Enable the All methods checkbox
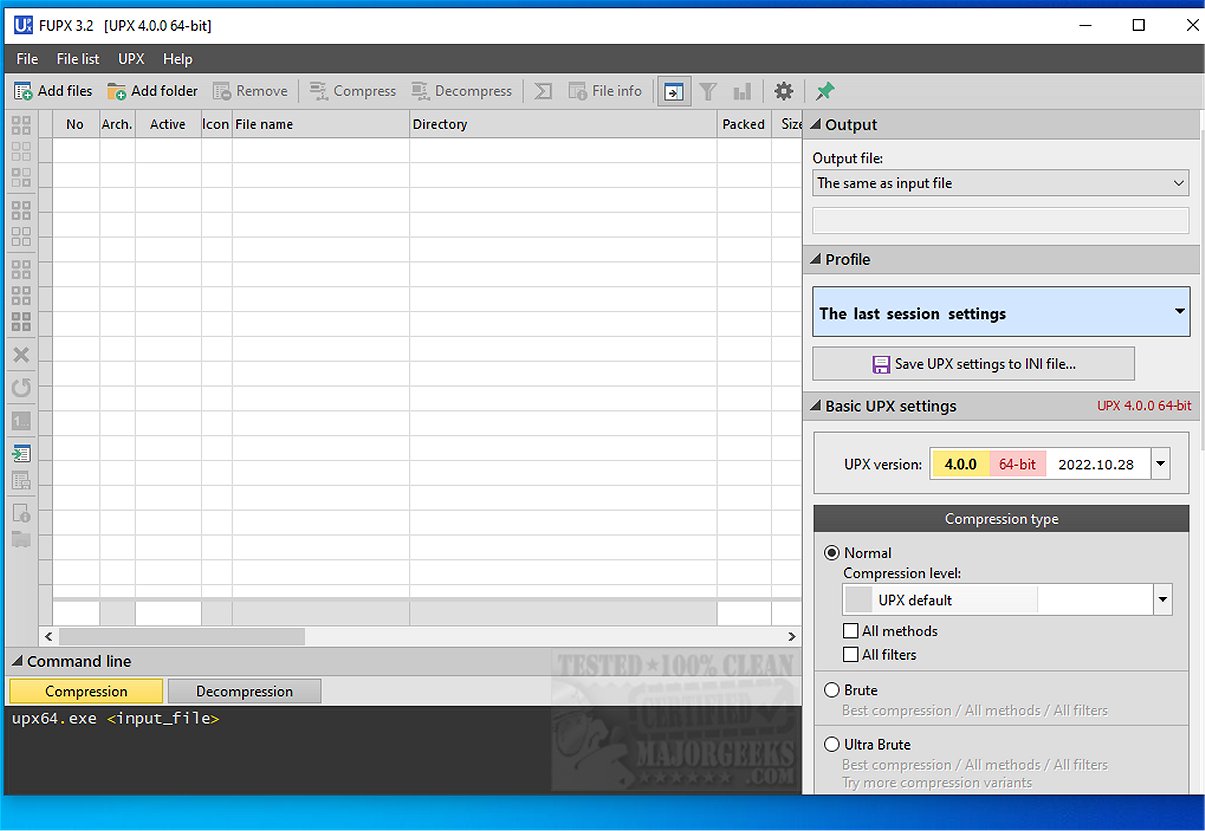The image size is (1205, 831). 851,631
